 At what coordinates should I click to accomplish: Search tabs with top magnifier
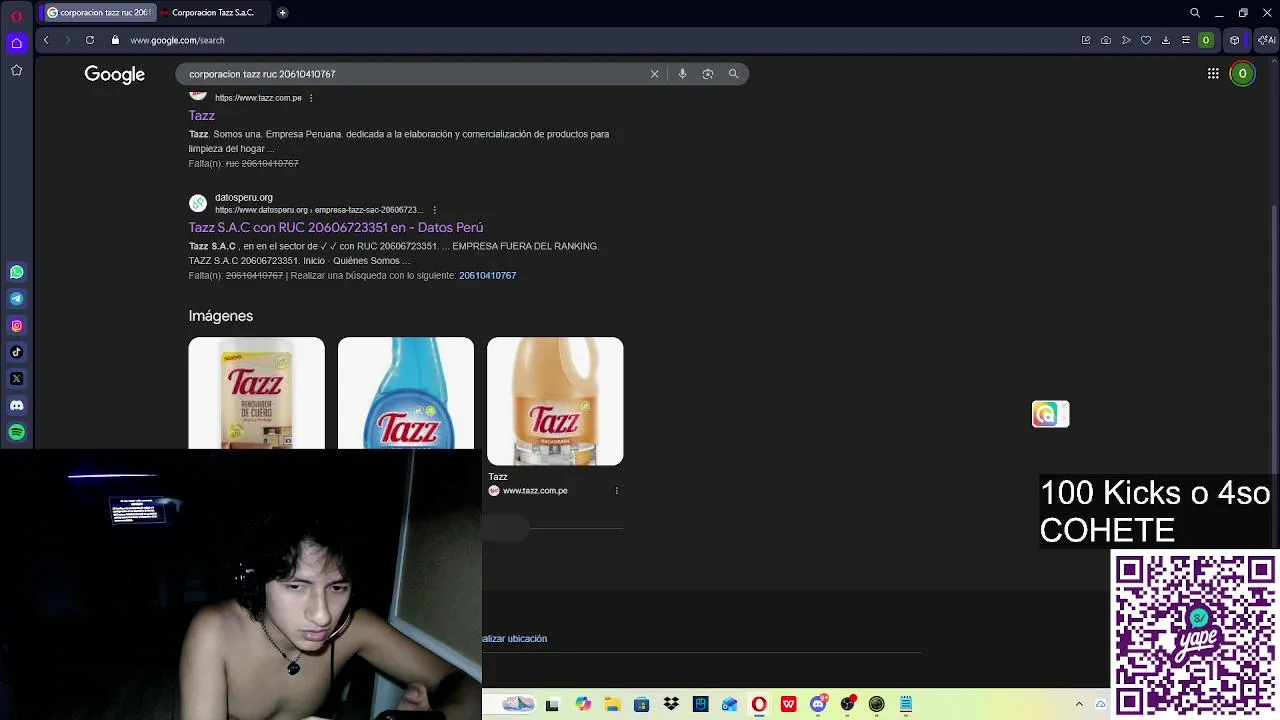1195,13
